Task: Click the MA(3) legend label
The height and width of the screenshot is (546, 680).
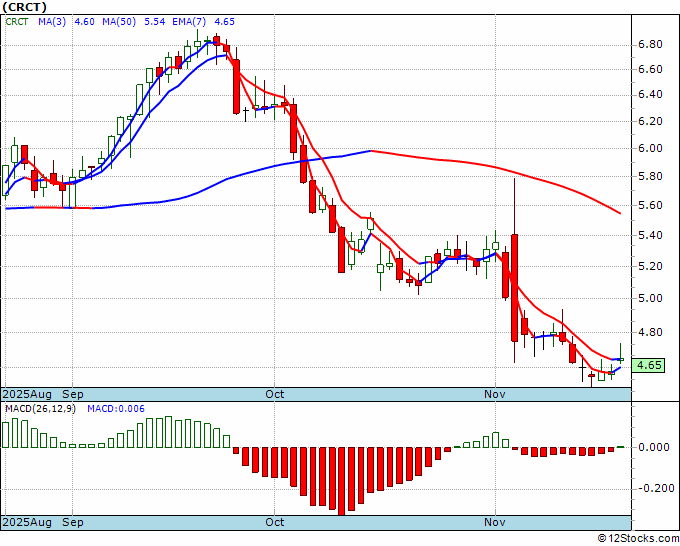Action: [x=52, y=21]
